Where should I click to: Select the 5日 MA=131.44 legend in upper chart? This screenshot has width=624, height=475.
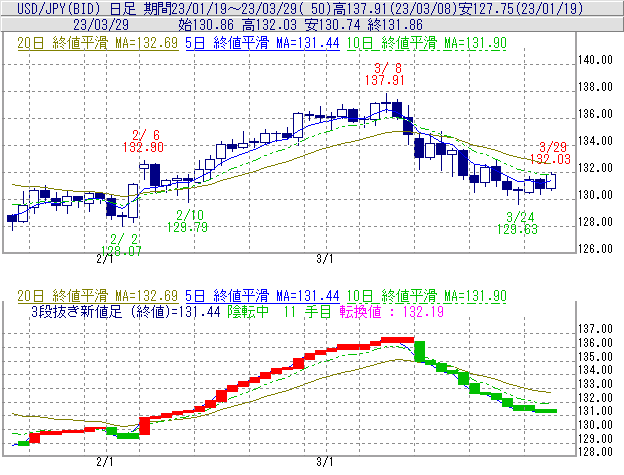pos(262,43)
